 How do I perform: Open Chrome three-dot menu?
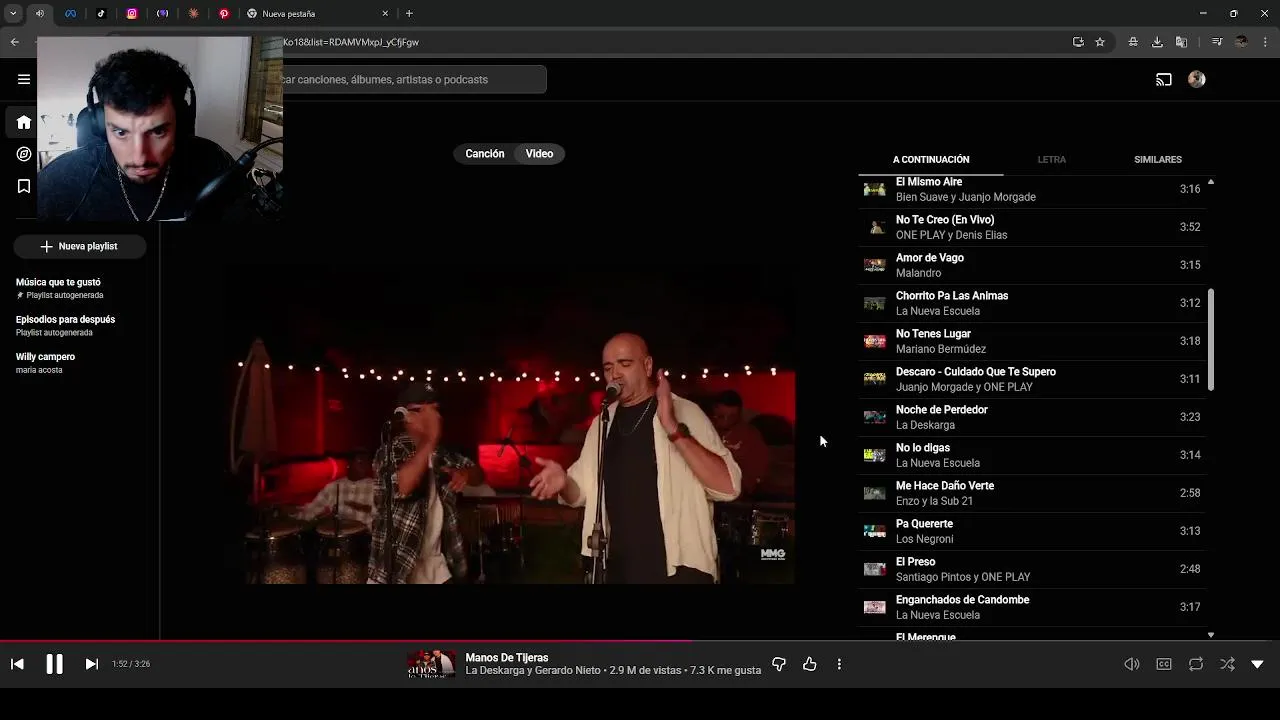click(x=1265, y=42)
